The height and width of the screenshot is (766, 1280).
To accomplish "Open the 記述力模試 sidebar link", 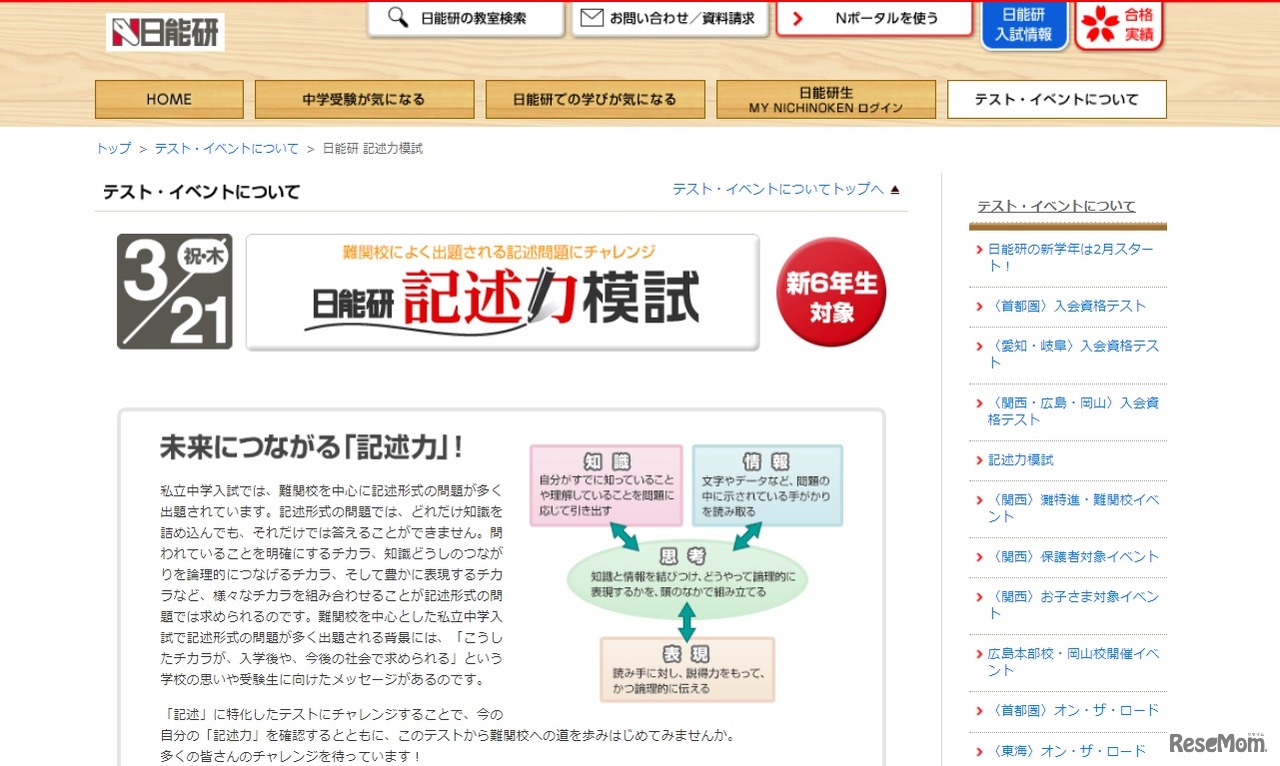I will (1021, 460).
